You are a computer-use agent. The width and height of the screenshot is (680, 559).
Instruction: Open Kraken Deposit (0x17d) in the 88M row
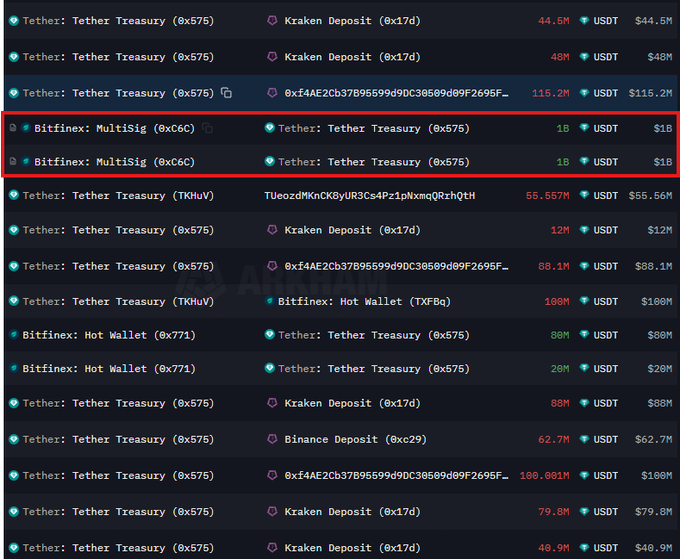point(353,403)
